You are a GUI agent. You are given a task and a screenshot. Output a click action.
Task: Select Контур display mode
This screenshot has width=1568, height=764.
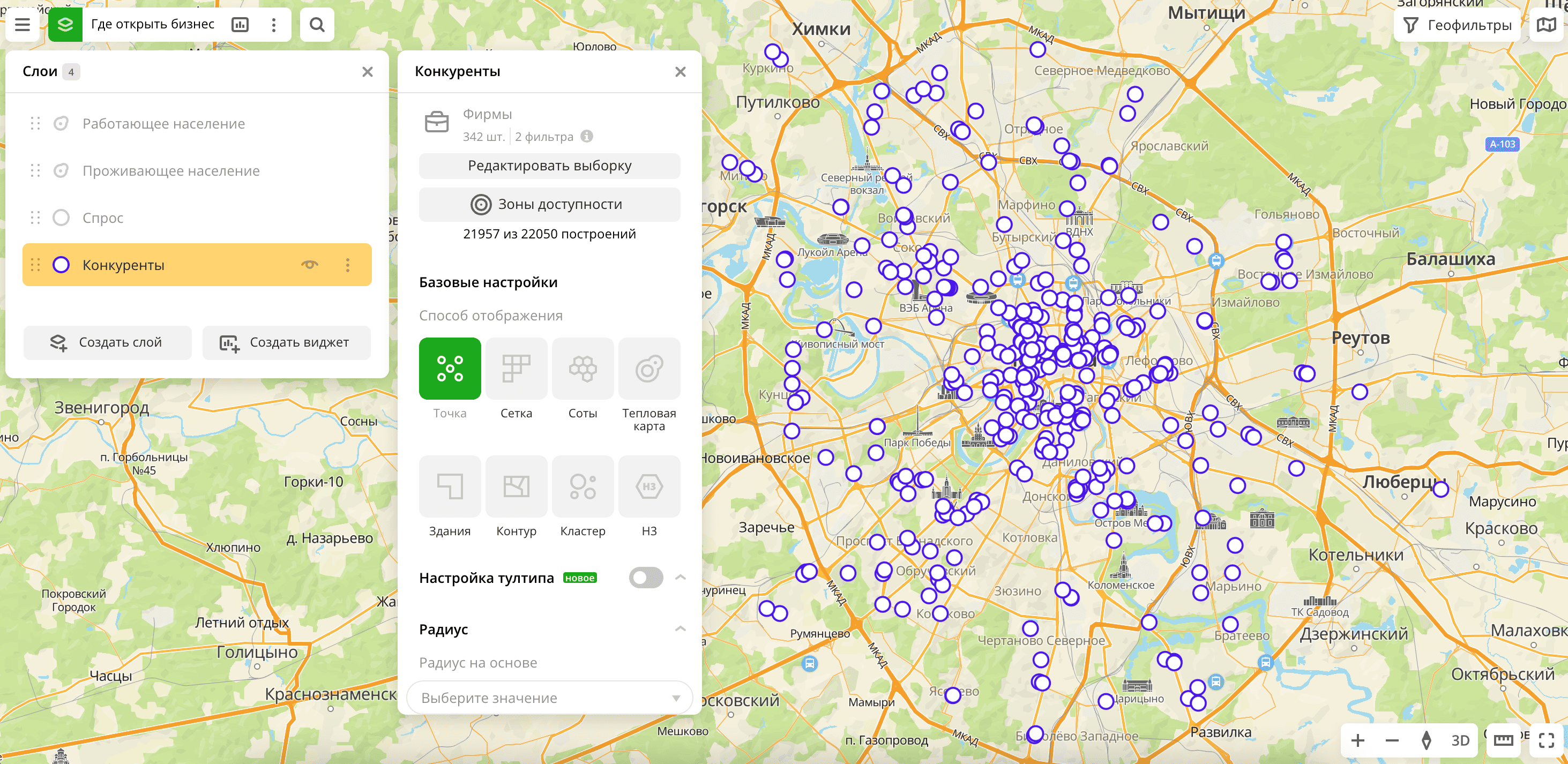(x=516, y=486)
